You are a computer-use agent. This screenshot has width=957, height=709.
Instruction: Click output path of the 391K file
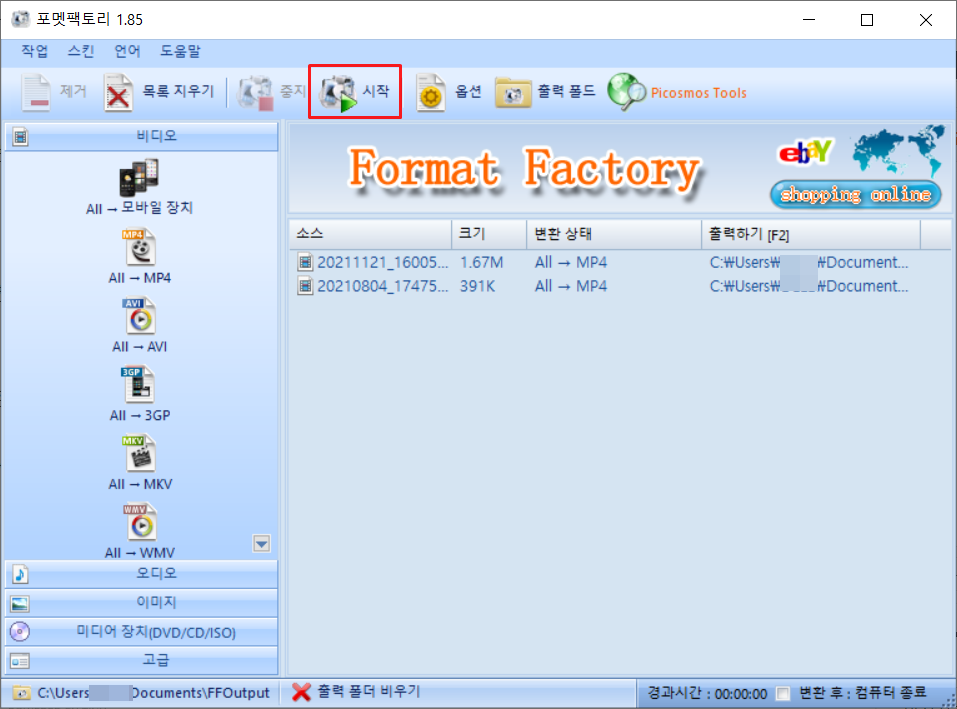tap(809, 286)
